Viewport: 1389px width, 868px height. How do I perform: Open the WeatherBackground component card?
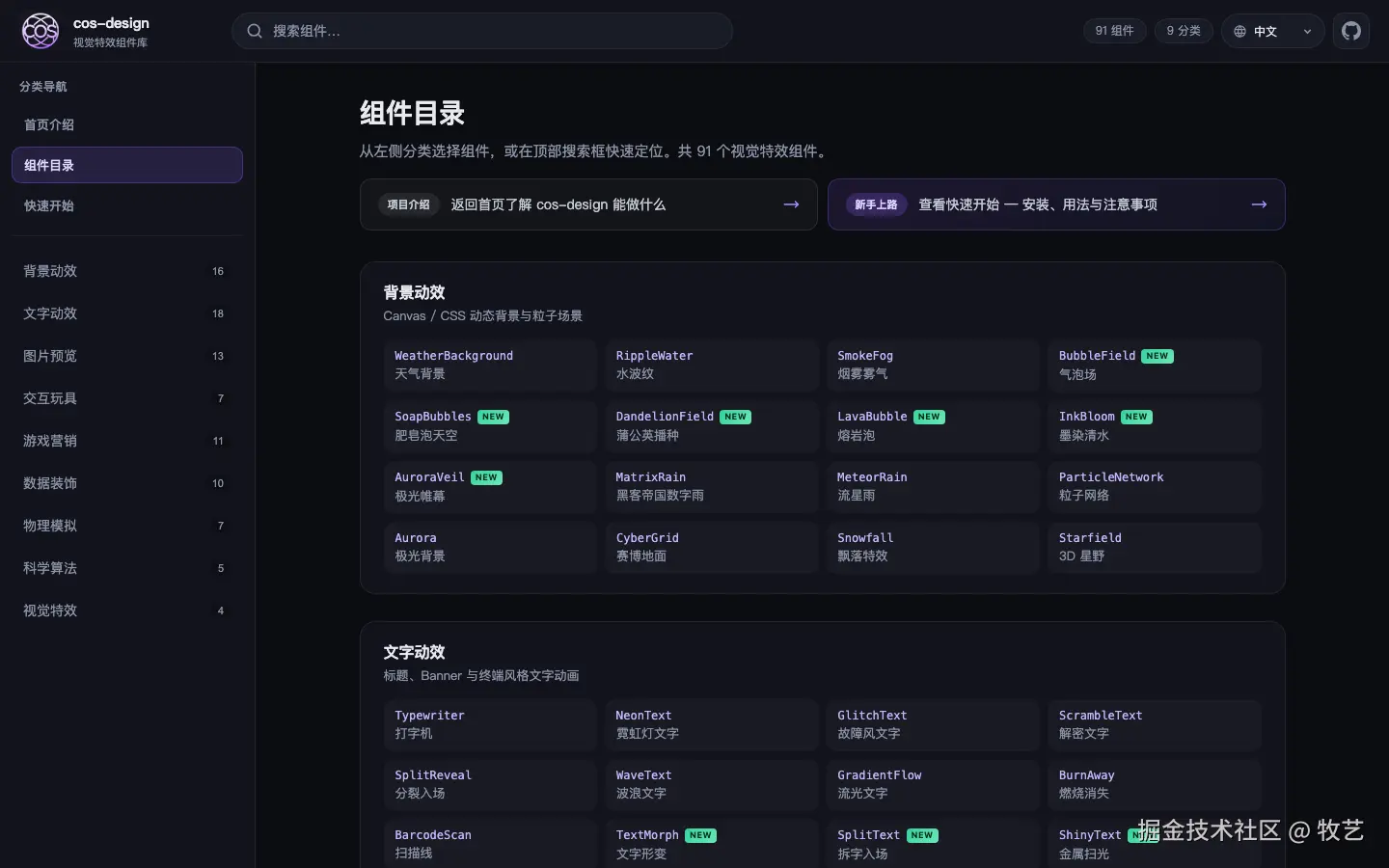point(490,365)
